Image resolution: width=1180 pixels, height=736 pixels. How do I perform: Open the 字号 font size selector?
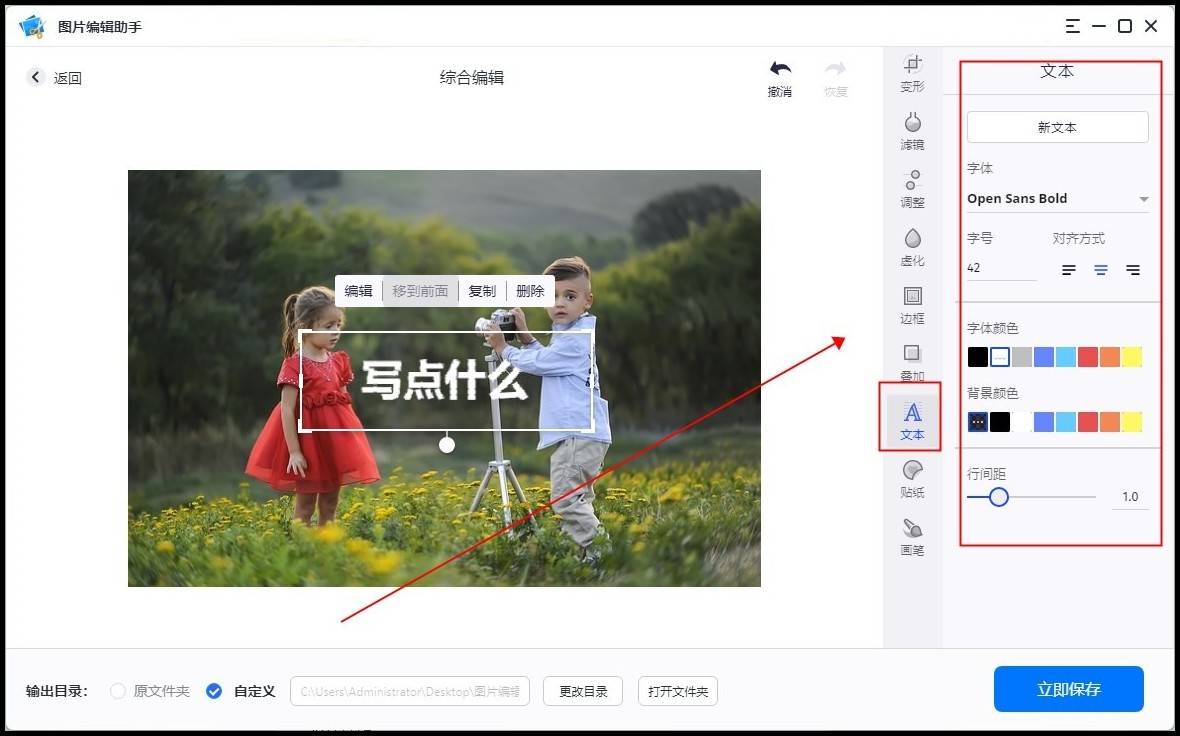click(1000, 267)
